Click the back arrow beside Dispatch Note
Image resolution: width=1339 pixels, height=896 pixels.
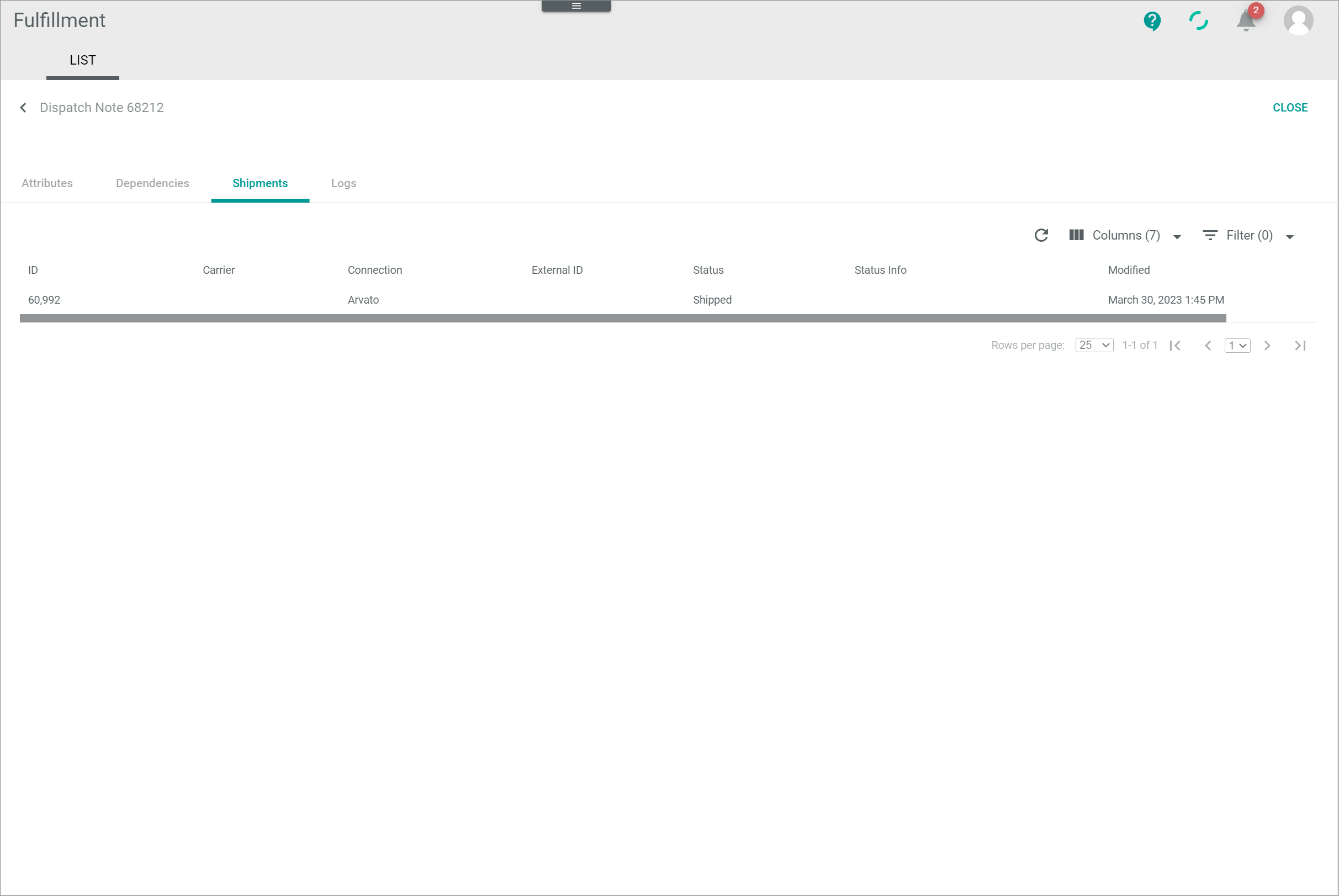(x=23, y=108)
